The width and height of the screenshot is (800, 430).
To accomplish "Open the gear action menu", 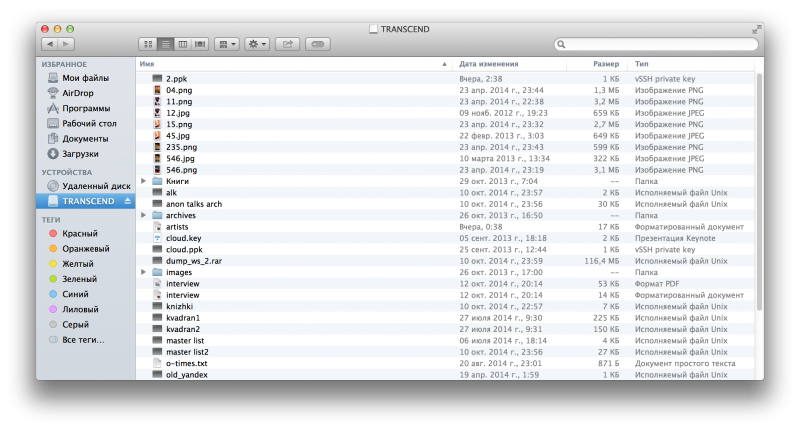I will point(257,44).
